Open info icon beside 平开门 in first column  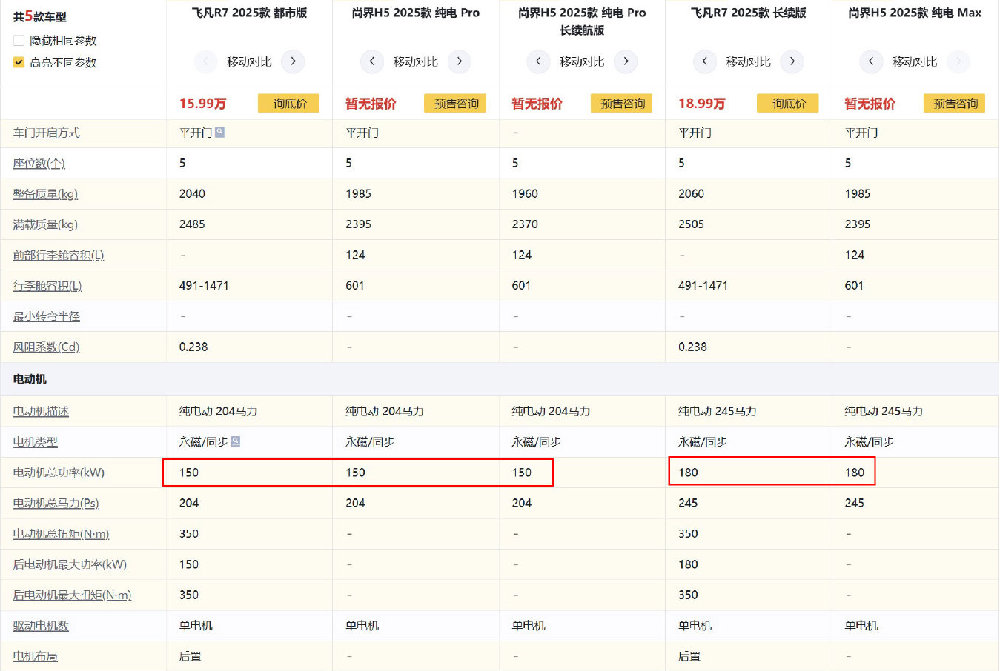(220, 132)
